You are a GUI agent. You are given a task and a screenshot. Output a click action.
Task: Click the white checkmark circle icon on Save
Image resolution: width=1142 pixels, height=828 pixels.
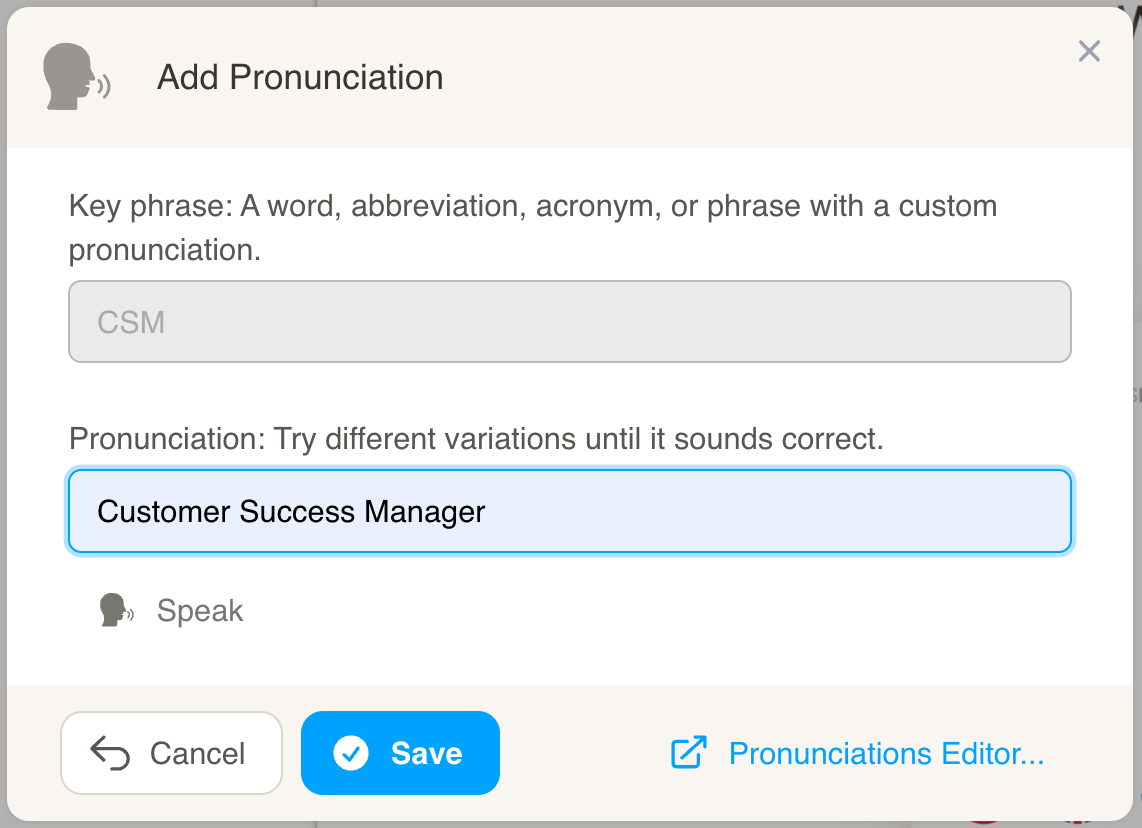351,753
